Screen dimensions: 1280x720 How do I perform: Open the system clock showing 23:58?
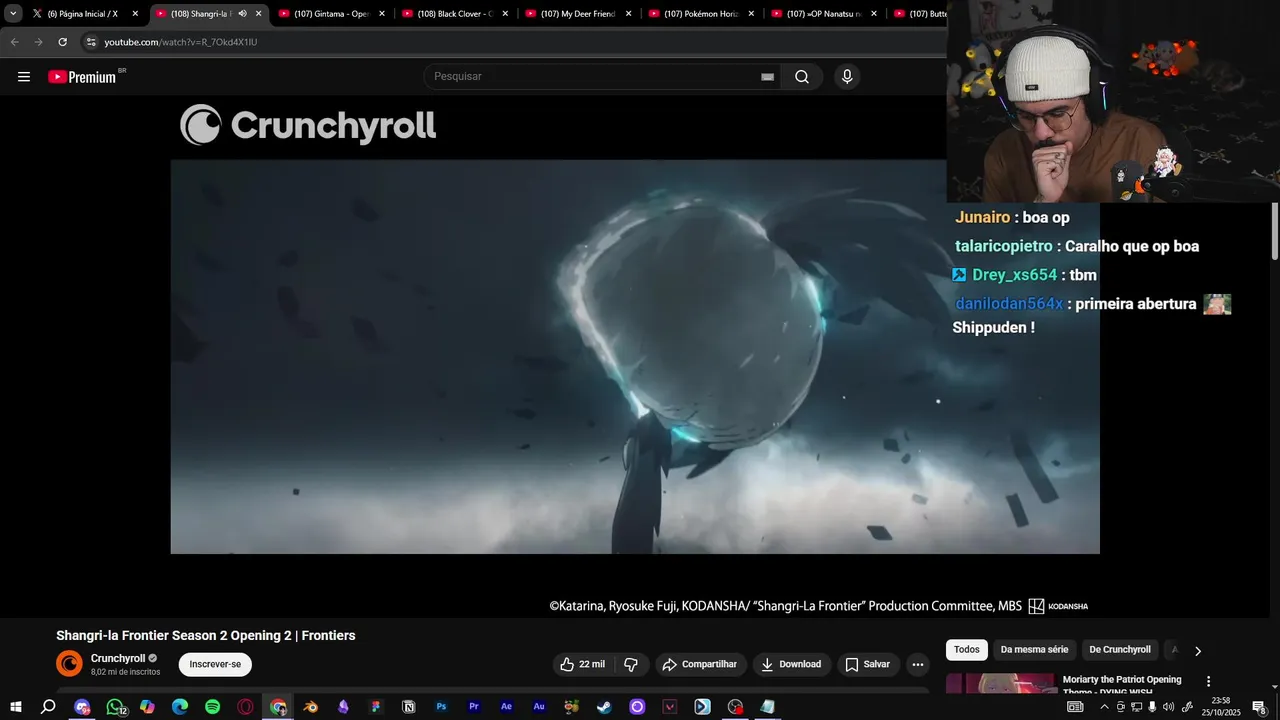pyautogui.click(x=1220, y=707)
